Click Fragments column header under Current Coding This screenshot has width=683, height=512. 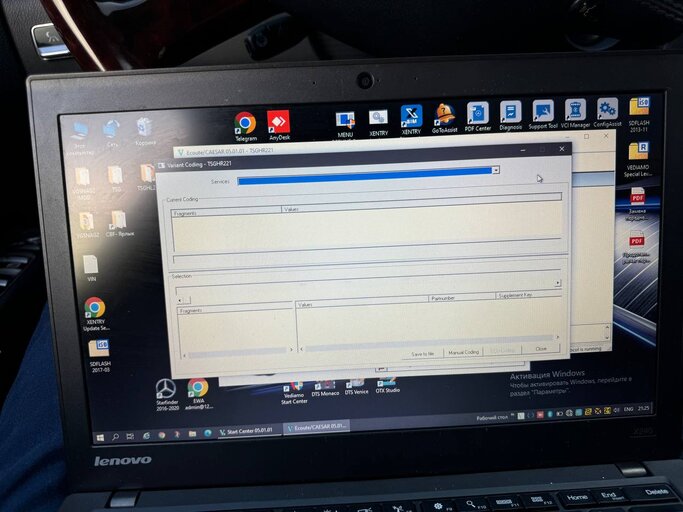[226, 212]
